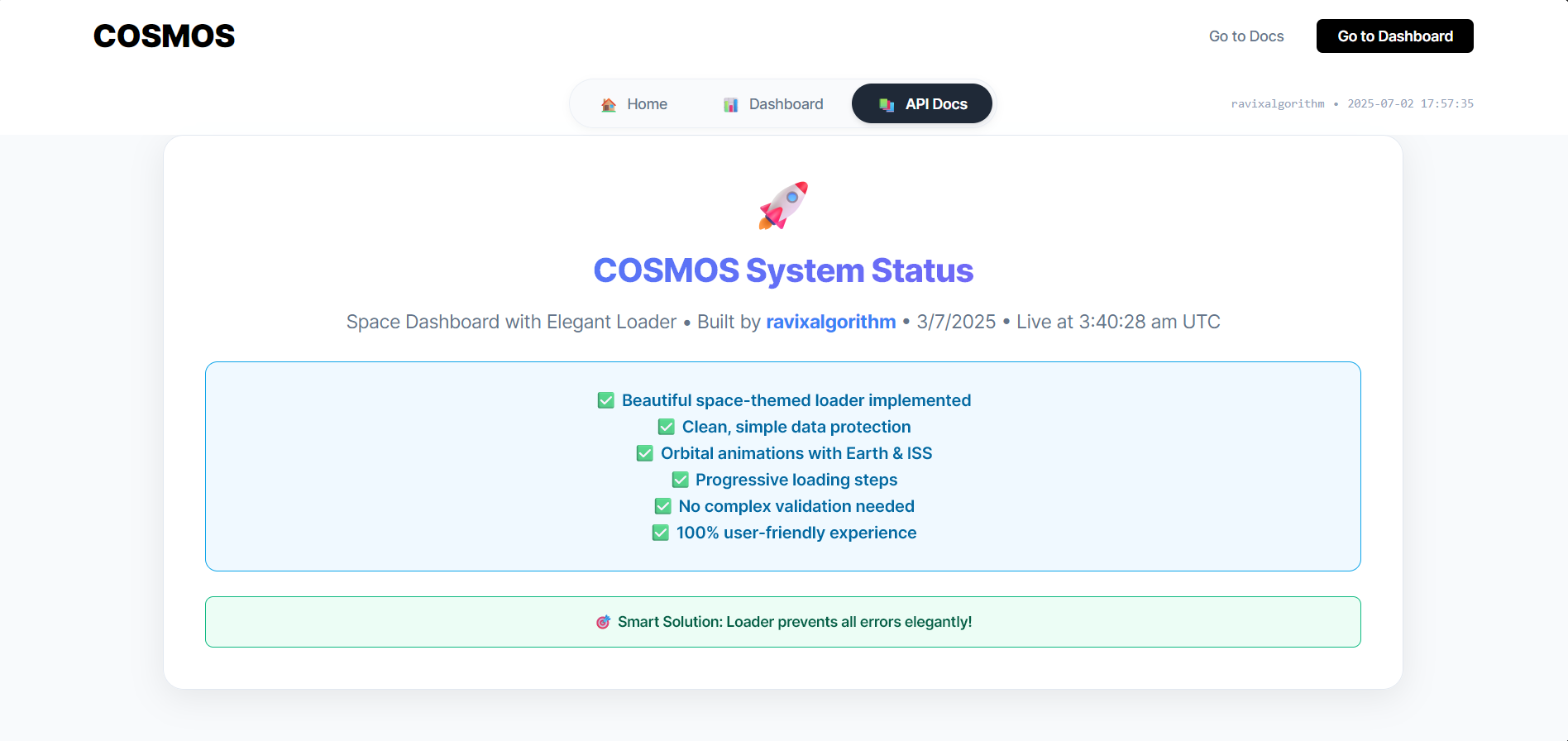1568x741 pixels.
Task: Click the COSMOS logo in header
Action: pos(164,36)
